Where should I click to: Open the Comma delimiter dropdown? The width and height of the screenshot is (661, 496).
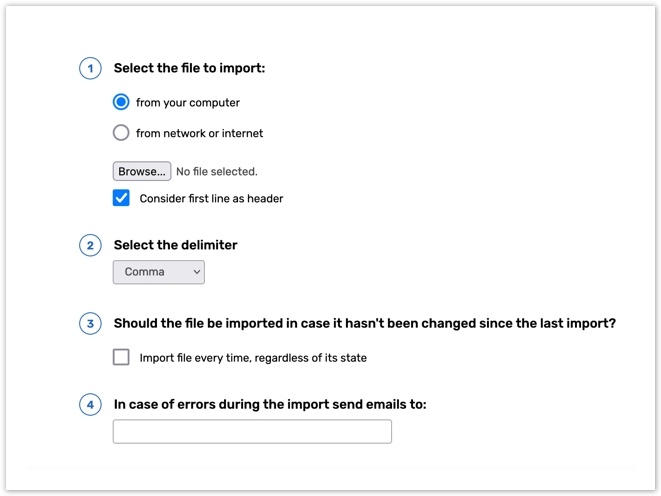[159, 272]
